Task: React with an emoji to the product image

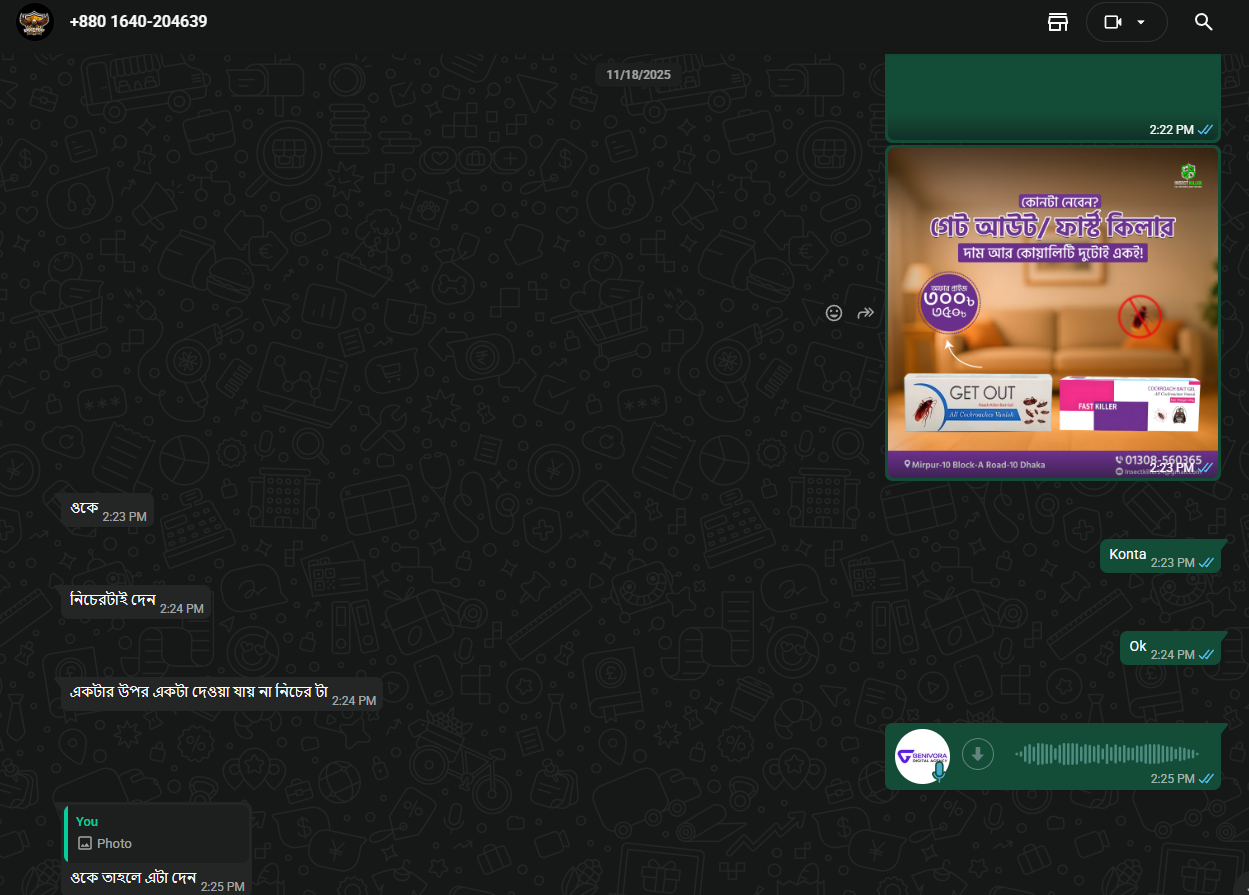Action: click(833, 313)
